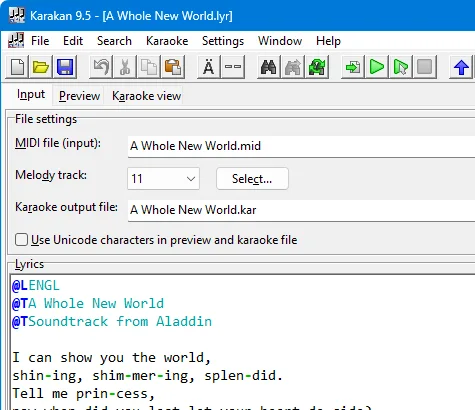Viewport: 475px width, 410px height.
Task: Switch to the Preview tab
Action: point(79,96)
